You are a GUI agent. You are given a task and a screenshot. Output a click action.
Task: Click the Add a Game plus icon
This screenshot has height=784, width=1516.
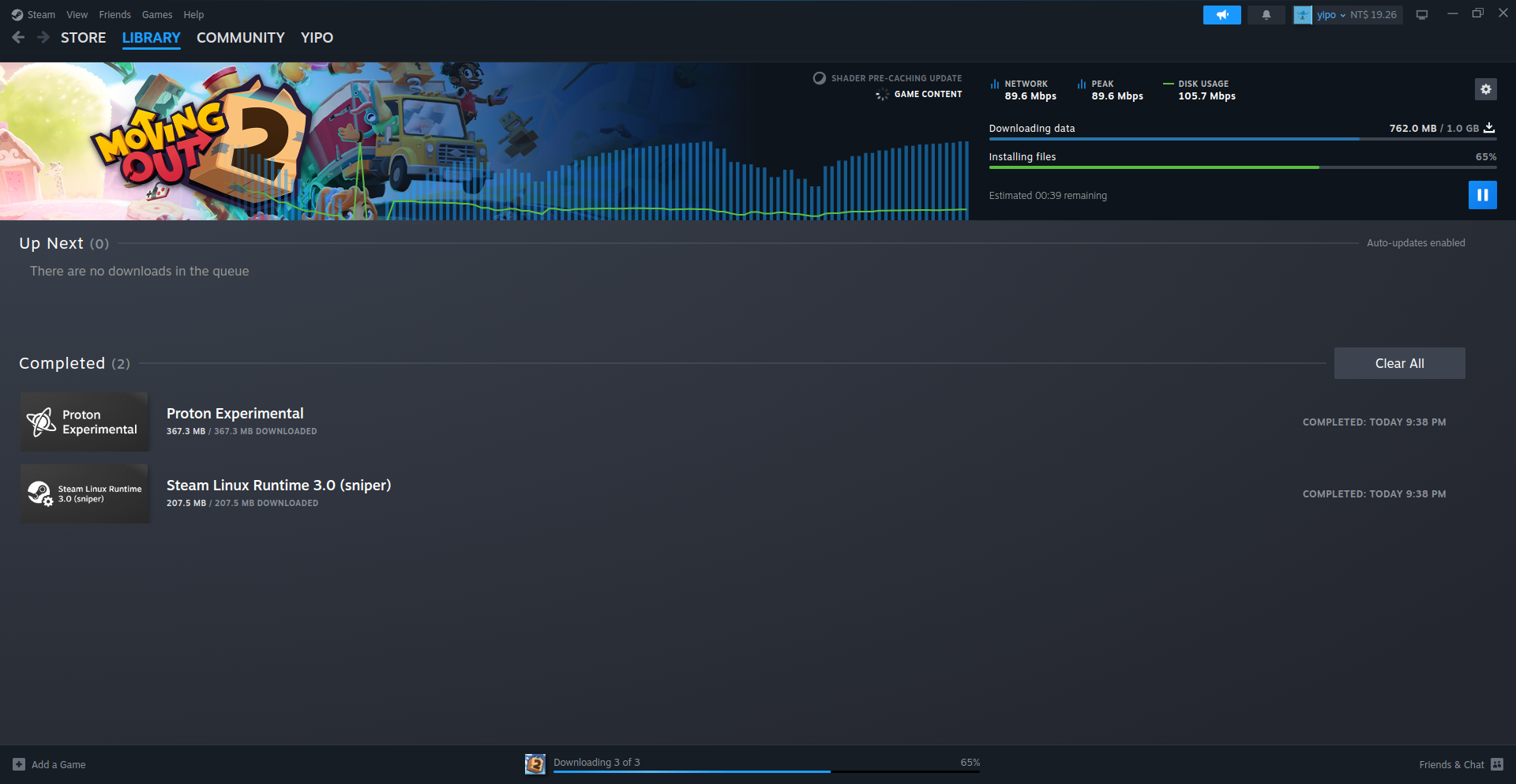(19, 764)
